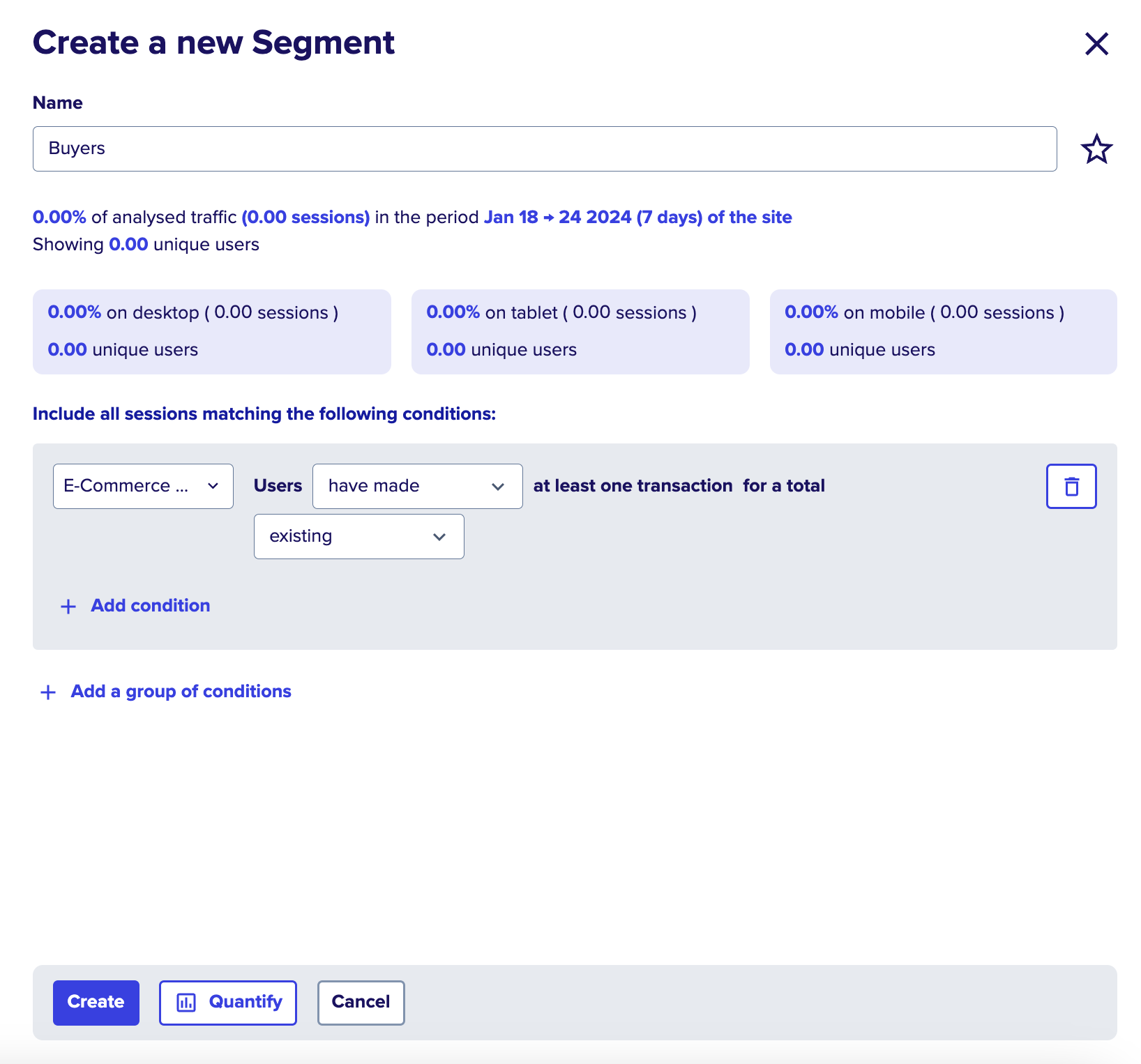
Task: Select the tablet stats card
Action: click(x=580, y=332)
